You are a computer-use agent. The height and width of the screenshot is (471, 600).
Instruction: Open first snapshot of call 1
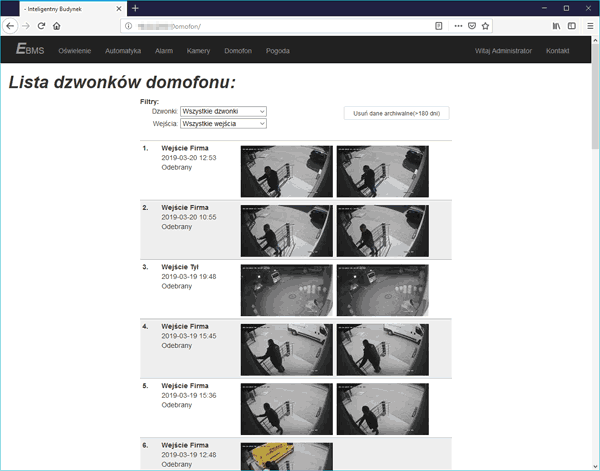pyautogui.click(x=287, y=171)
